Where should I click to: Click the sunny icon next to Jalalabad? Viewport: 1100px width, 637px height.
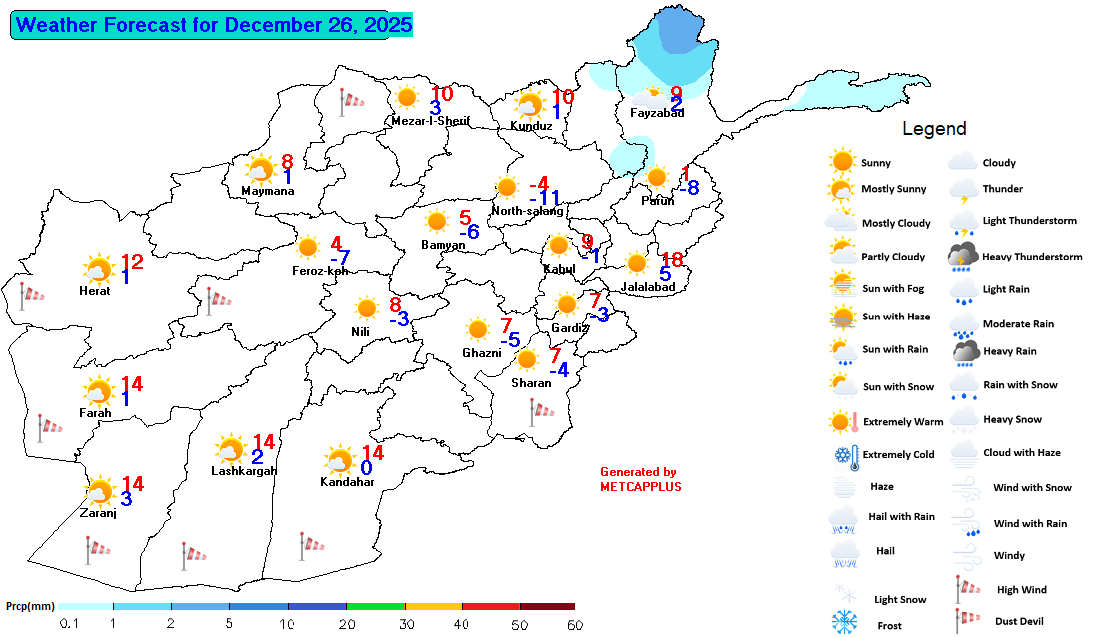click(636, 264)
